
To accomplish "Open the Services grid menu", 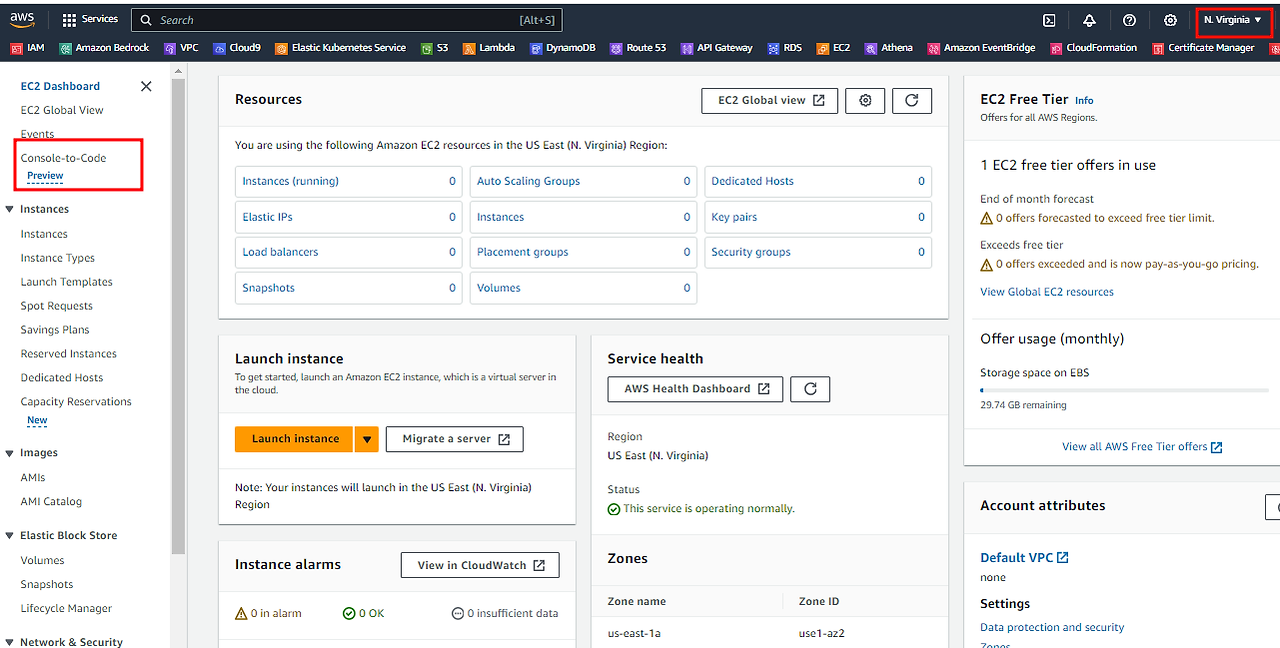I will [90, 20].
